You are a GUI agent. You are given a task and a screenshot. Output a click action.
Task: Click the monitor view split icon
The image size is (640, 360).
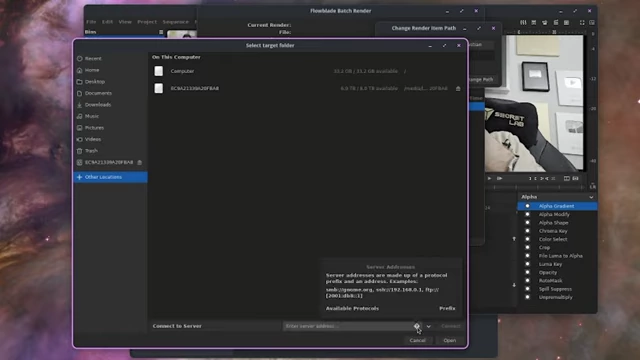click(567, 178)
